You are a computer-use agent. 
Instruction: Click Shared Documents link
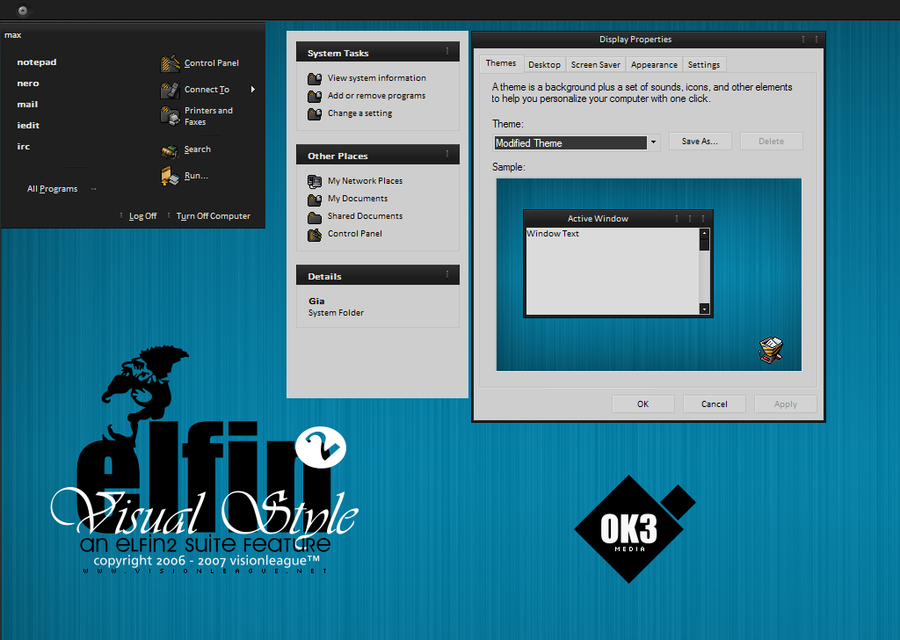[x=365, y=216]
